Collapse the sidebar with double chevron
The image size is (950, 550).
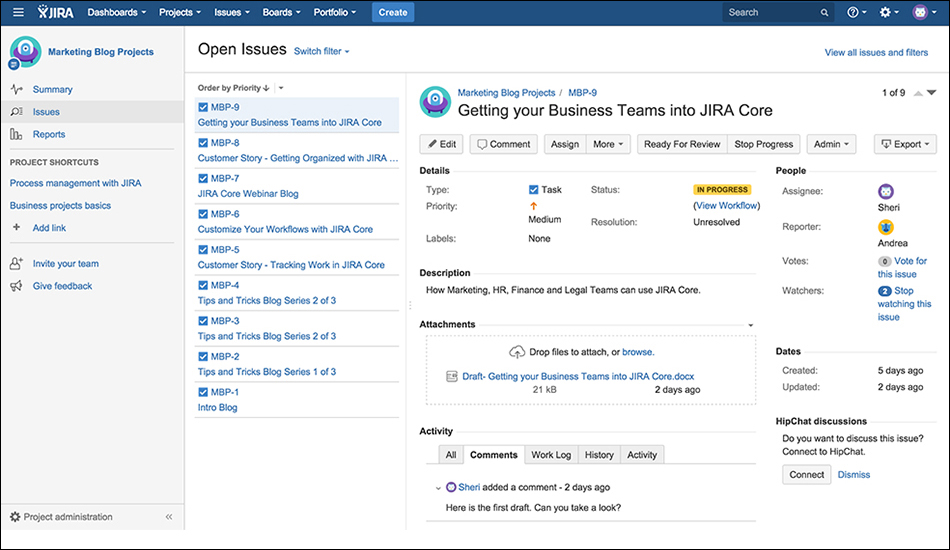169,517
